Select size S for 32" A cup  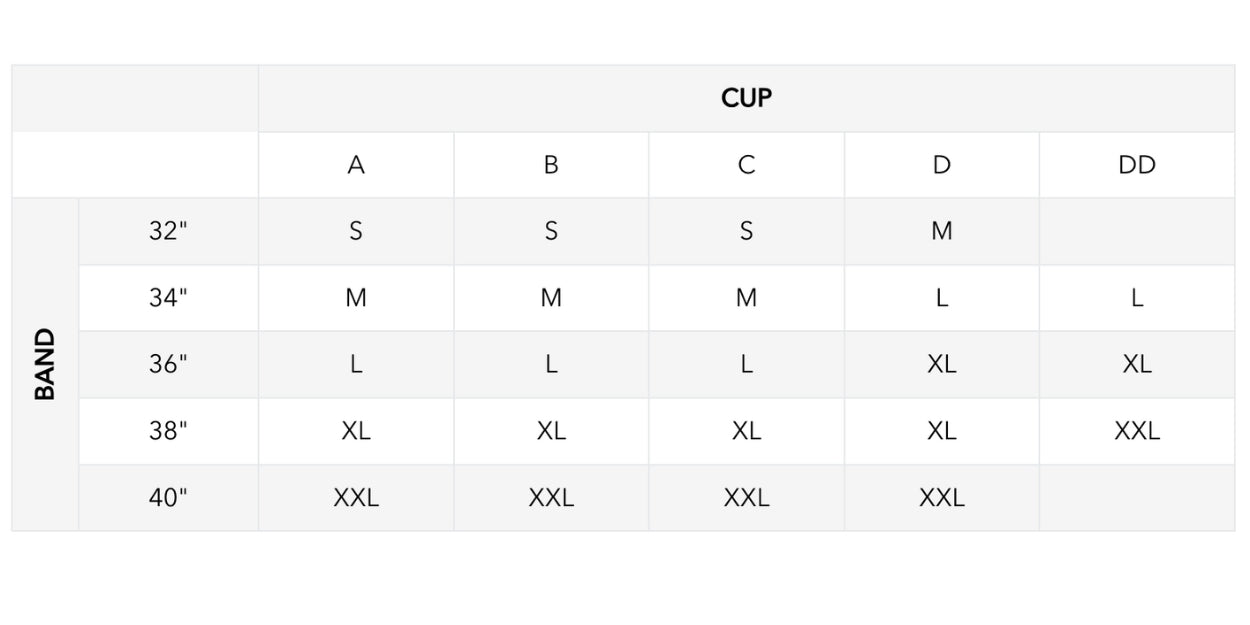tap(356, 231)
